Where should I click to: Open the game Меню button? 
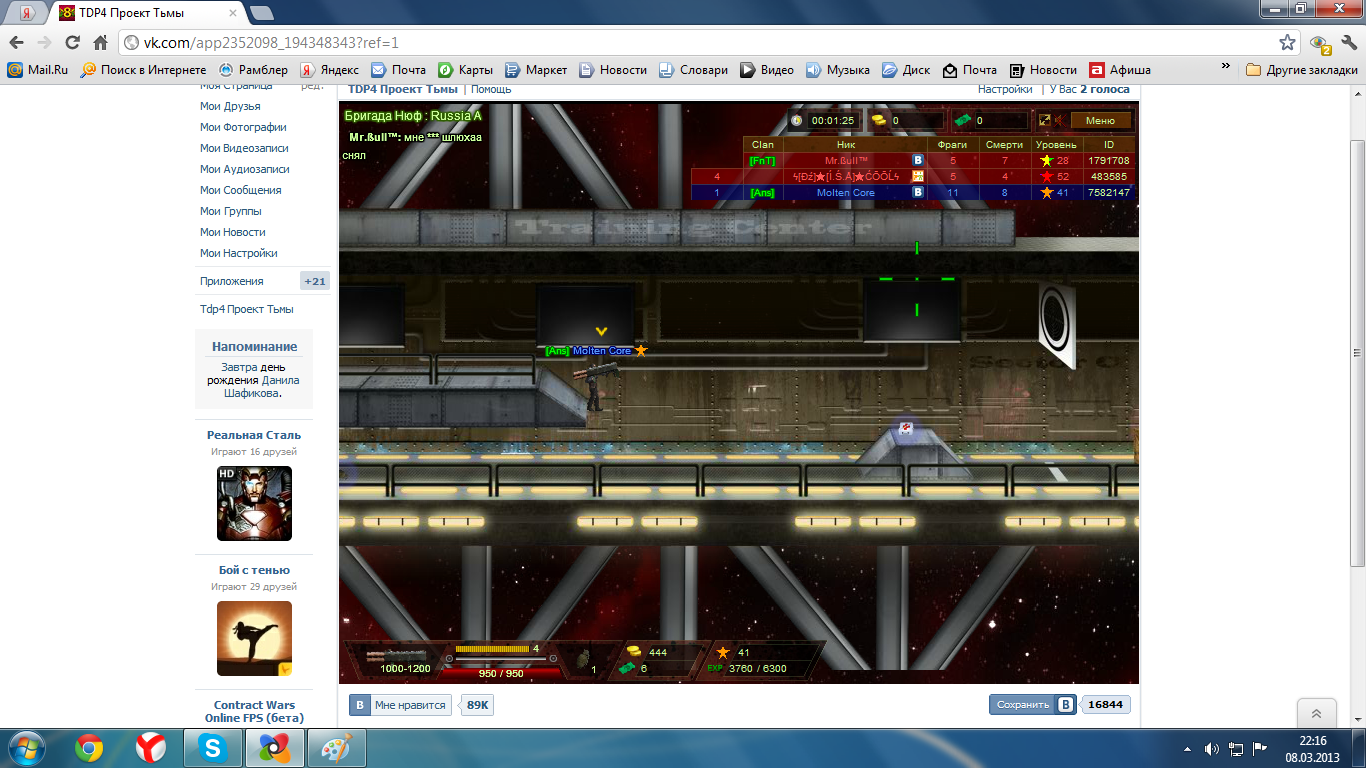coord(1100,120)
